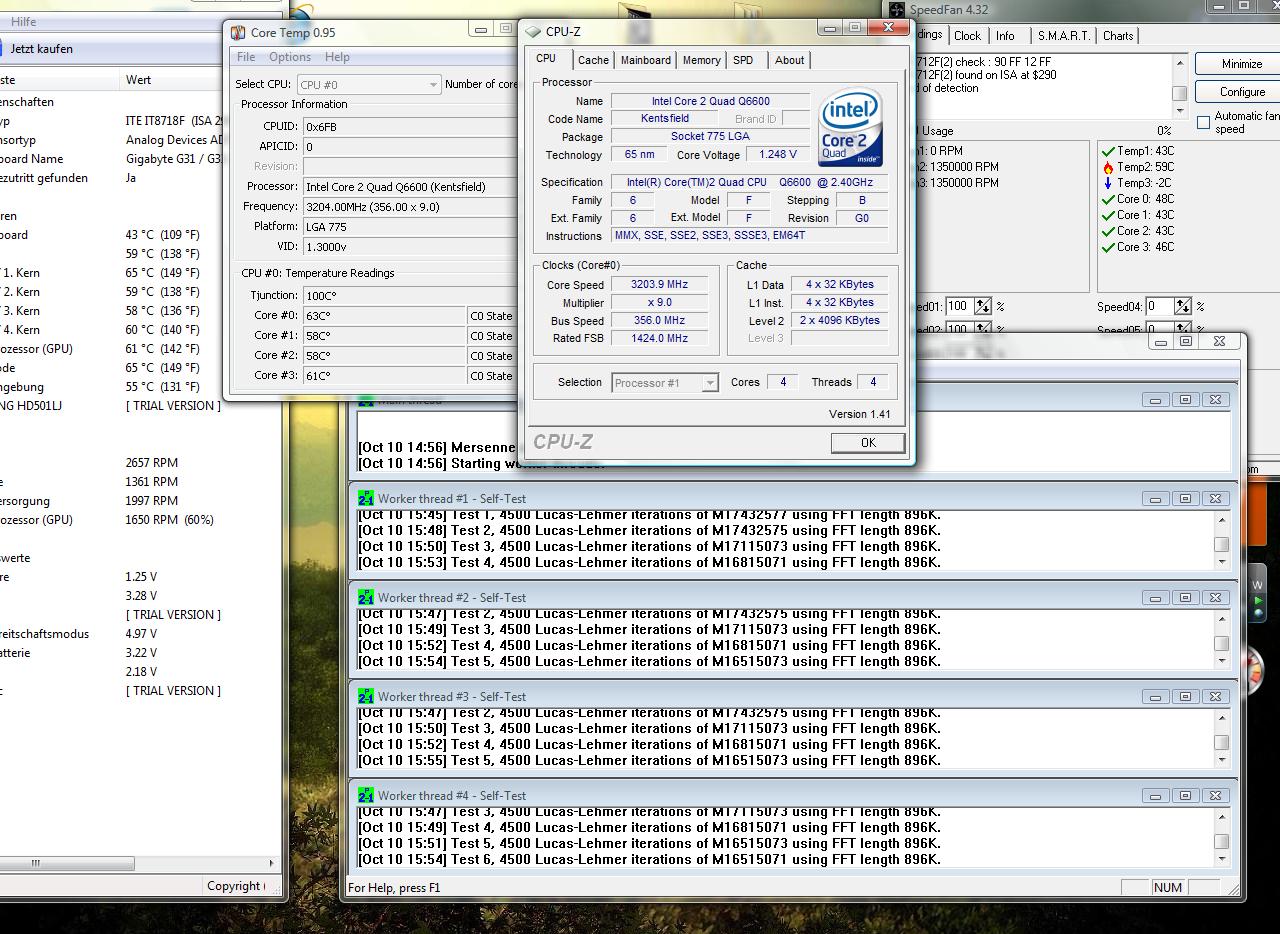Viewport: 1280px width, 934px height.
Task: Click Core Temp Frequency field 3204.00MHz
Action: [408, 207]
